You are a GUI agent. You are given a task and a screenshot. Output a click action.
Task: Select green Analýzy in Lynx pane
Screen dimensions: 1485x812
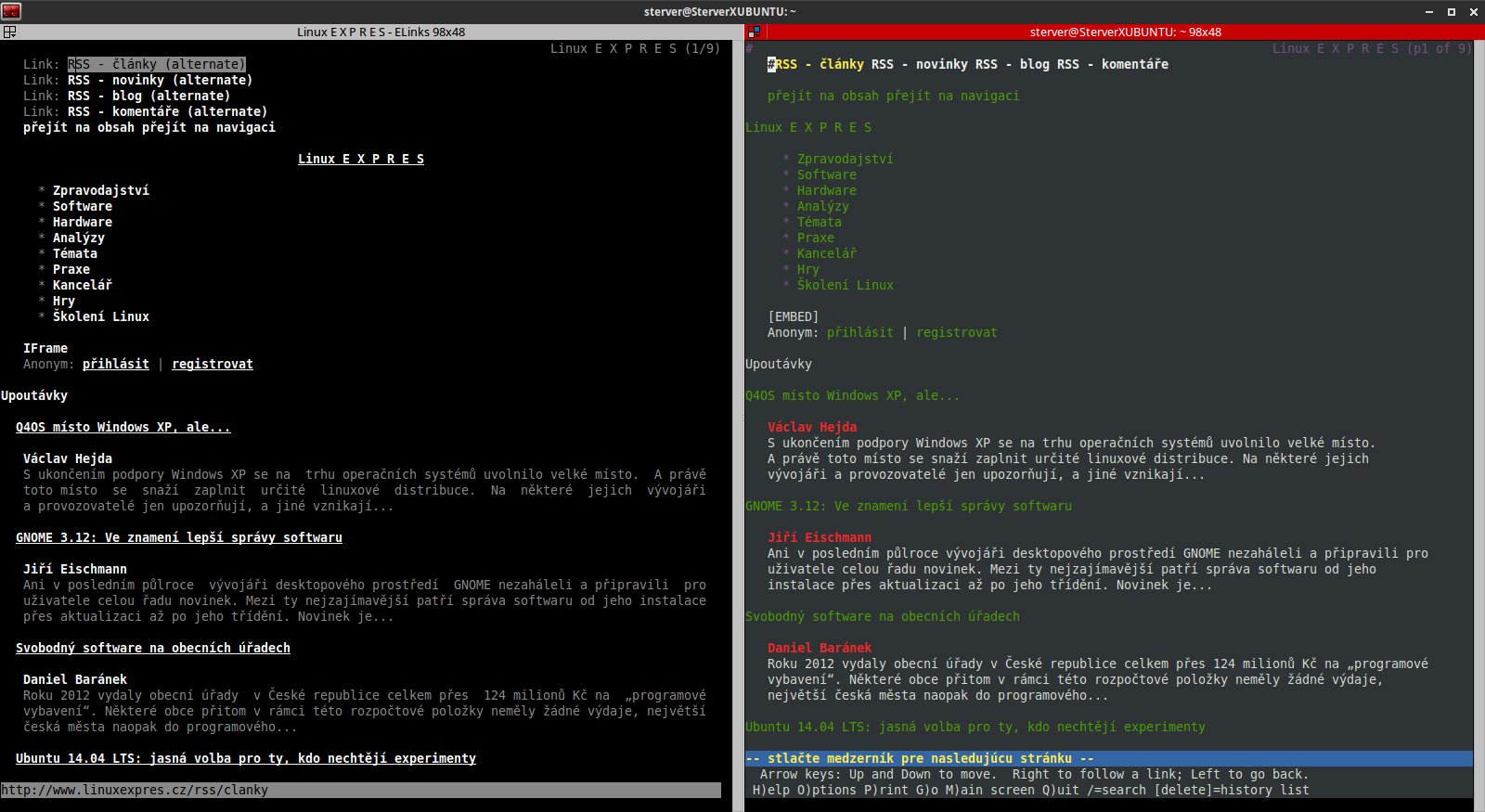coord(823,206)
